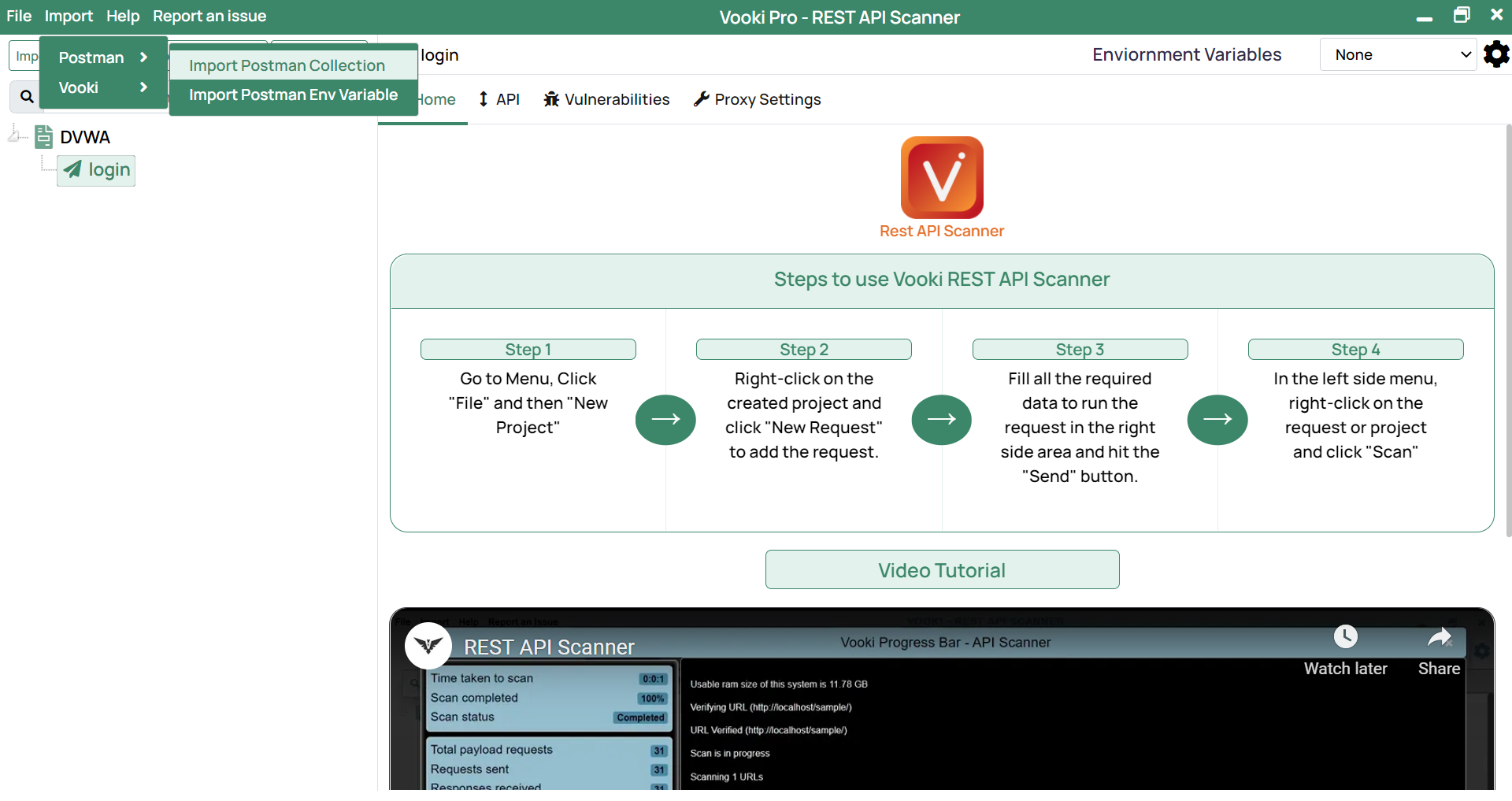Collapse the DVWA tree node
This screenshot has height=801, width=1512.
click(14, 135)
